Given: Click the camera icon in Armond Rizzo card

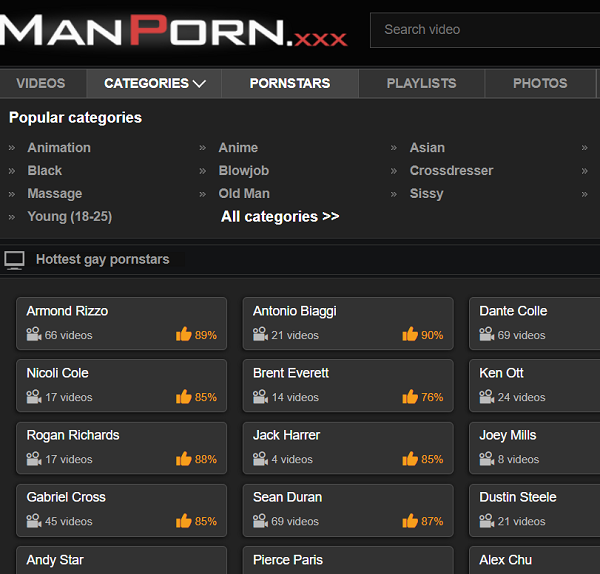Looking at the screenshot, I should click(x=34, y=334).
